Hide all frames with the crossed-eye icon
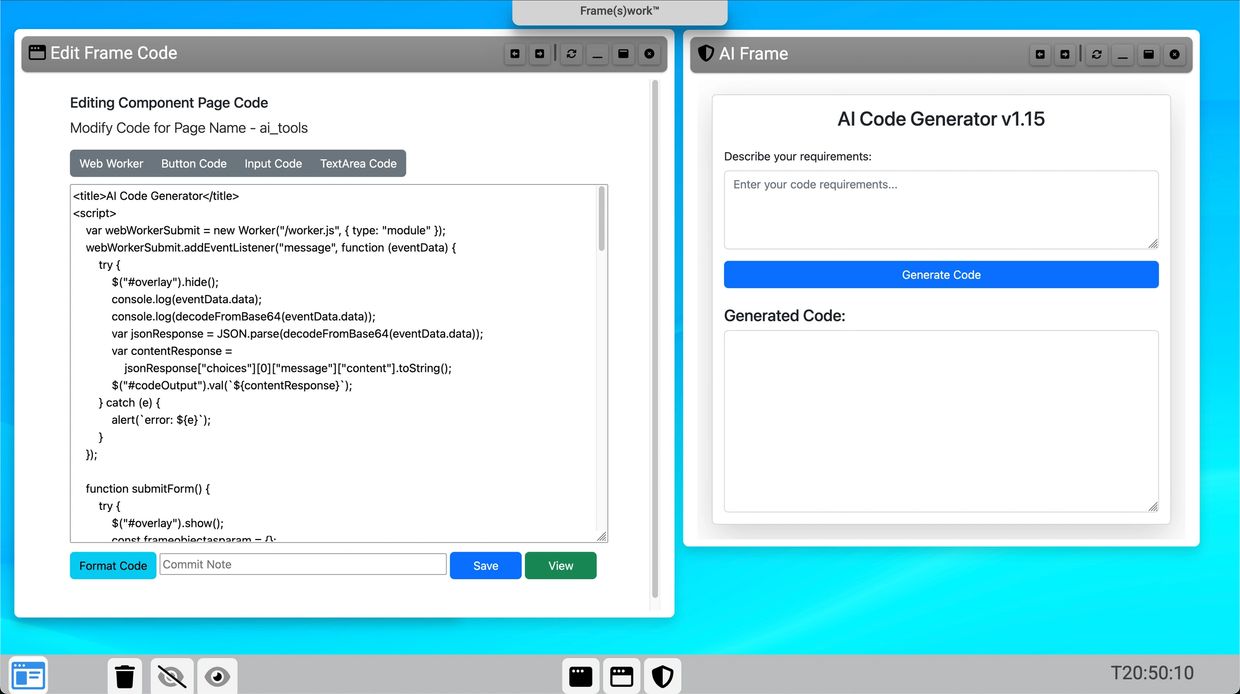1240x694 pixels. (x=172, y=677)
